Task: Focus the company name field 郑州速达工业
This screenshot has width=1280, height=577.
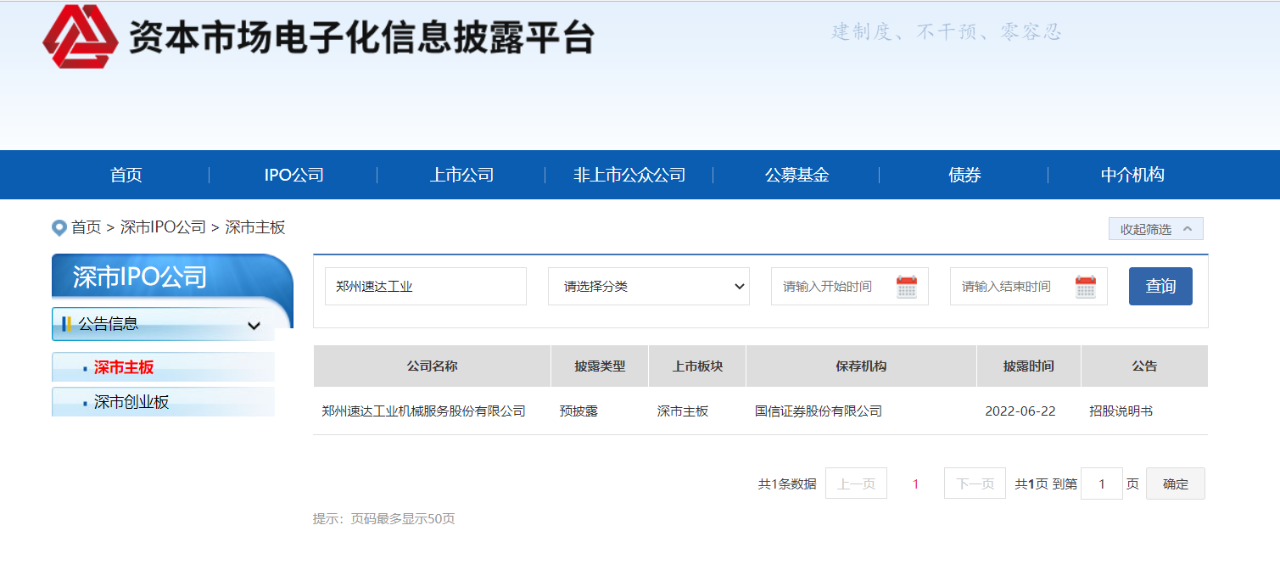Action: pos(426,286)
